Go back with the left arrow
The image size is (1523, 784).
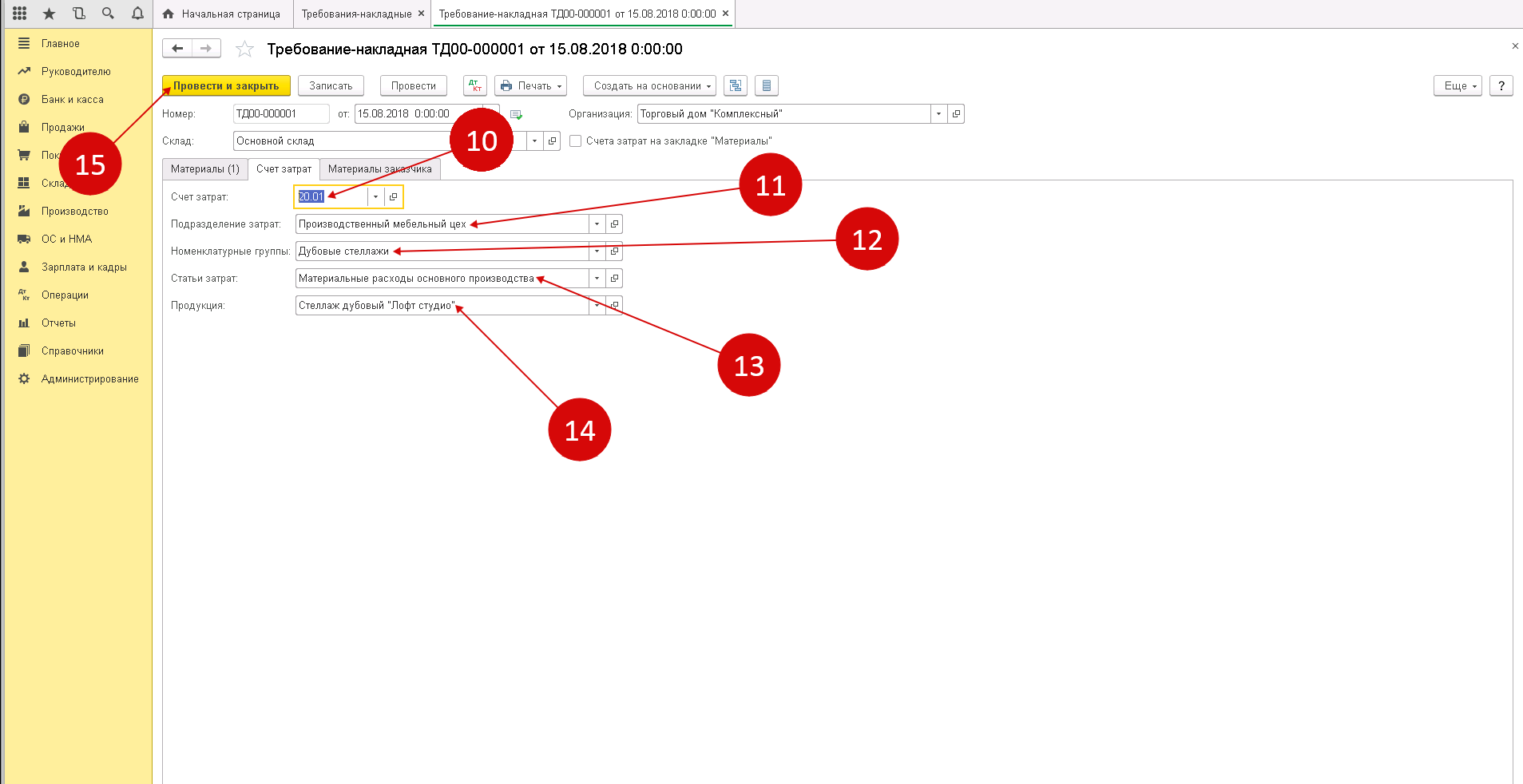tap(177, 49)
